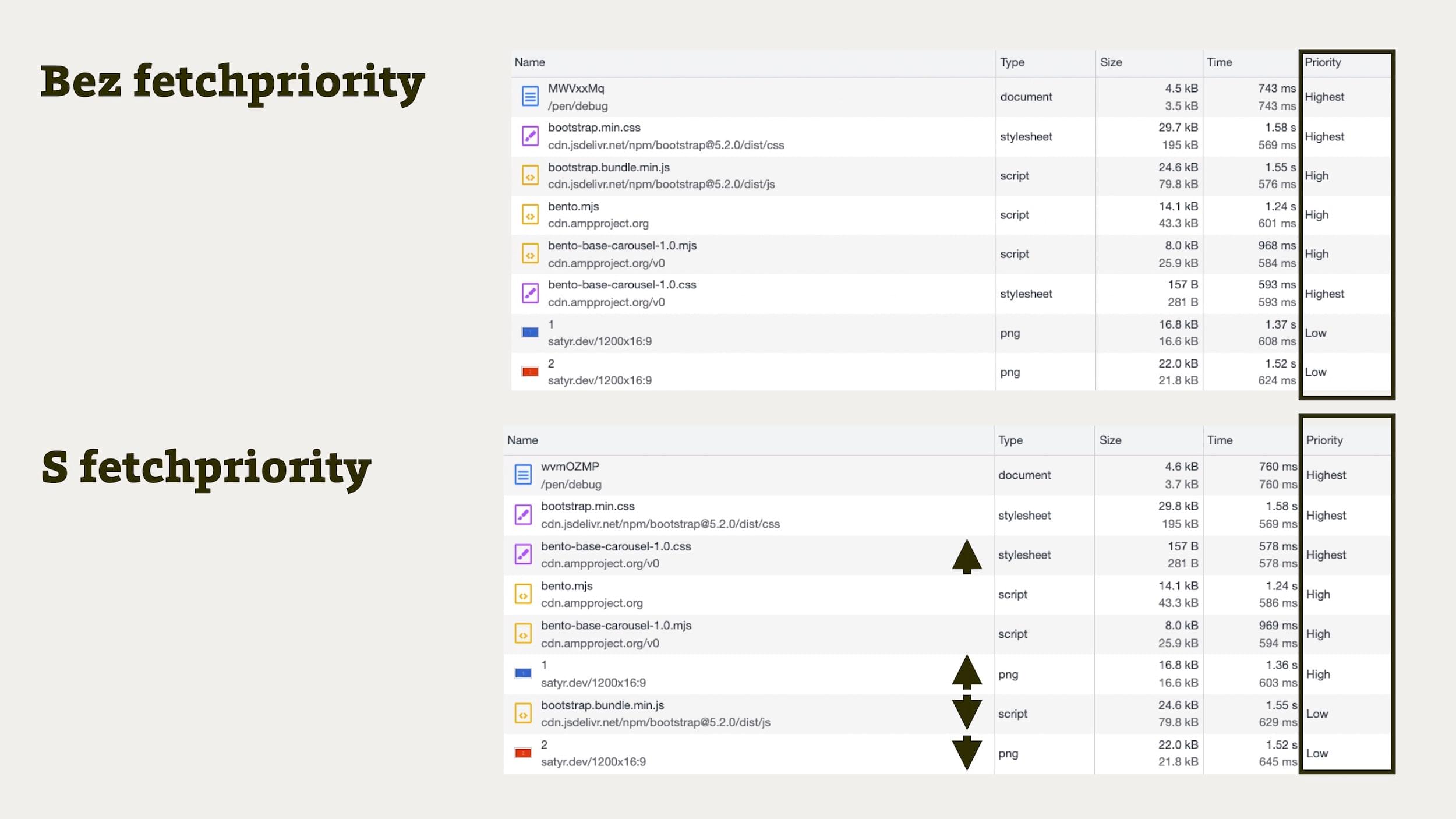Click the Type column header in top table

pos(1012,62)
